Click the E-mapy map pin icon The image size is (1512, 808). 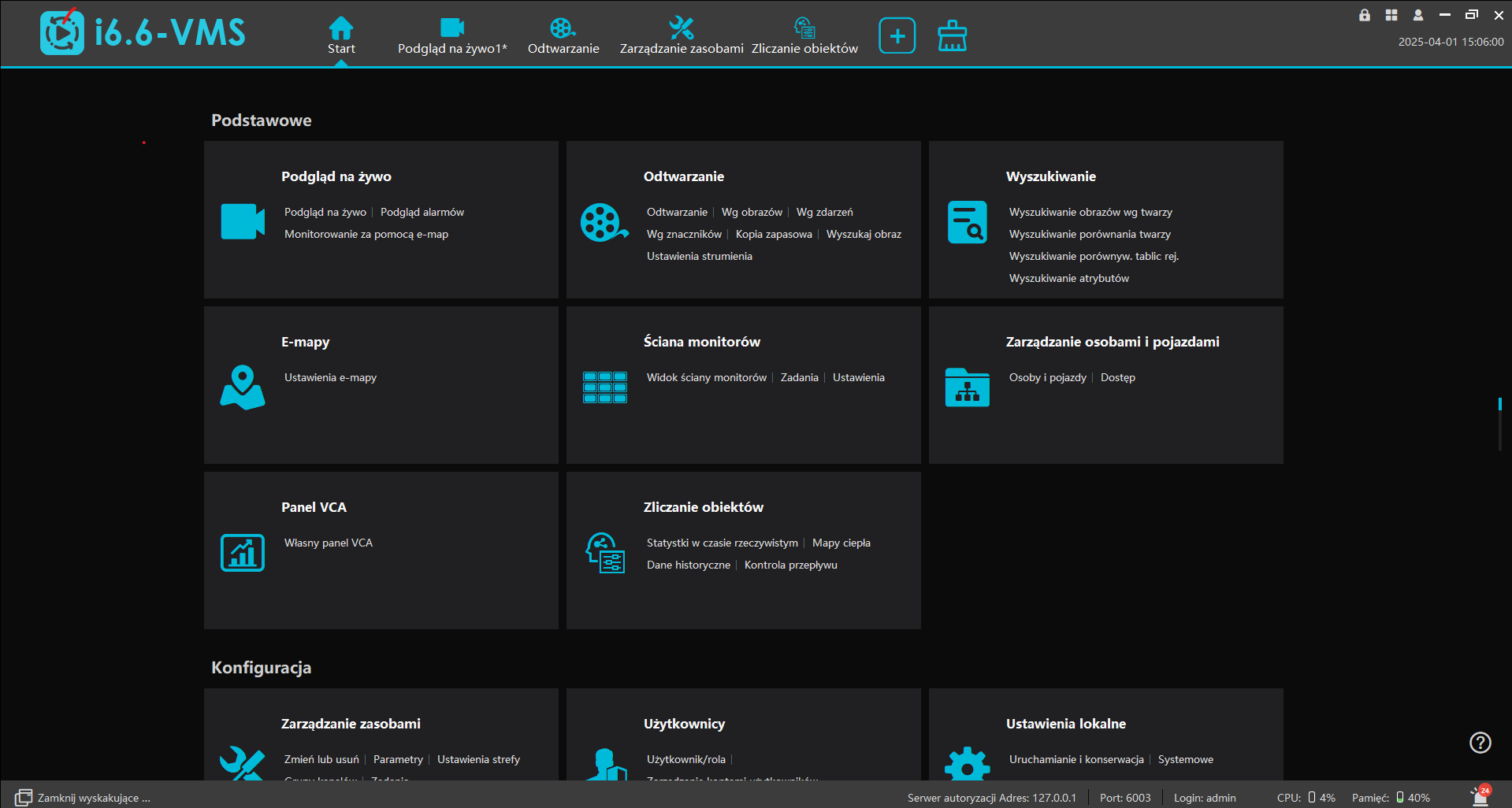(x=242, y=387)
